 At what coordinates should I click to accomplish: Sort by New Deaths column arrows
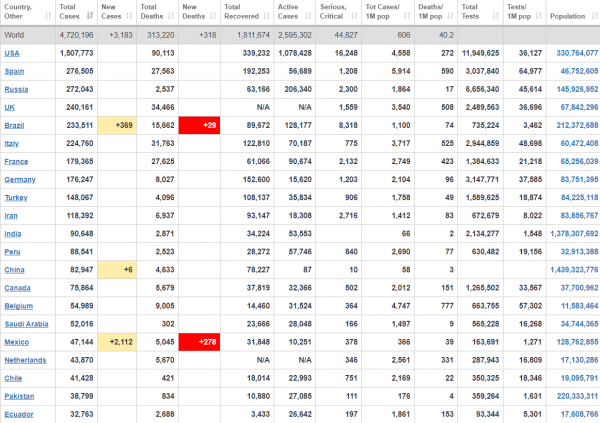pos(213,16)
